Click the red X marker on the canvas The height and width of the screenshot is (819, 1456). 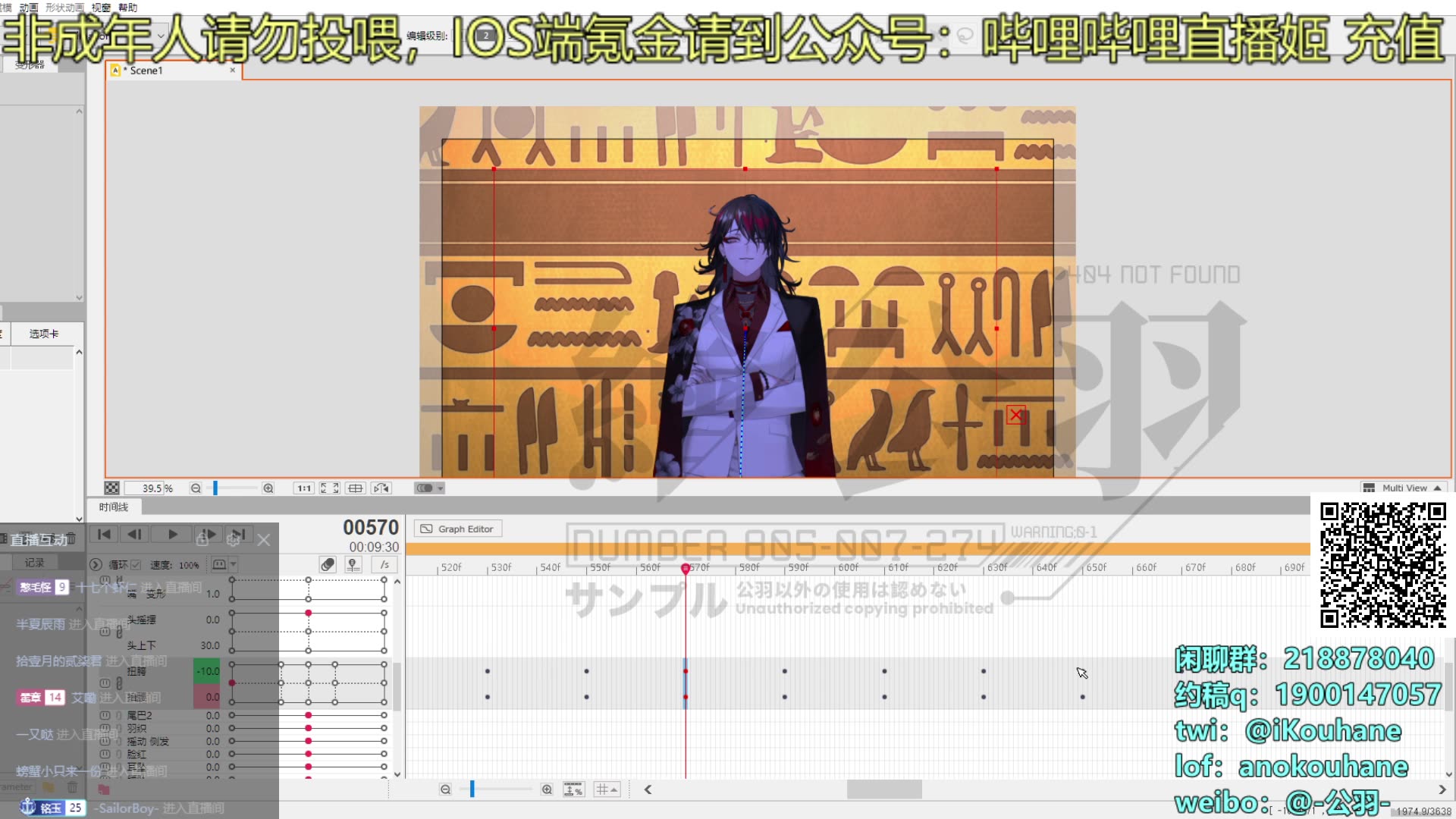(x=1016, y=415)
